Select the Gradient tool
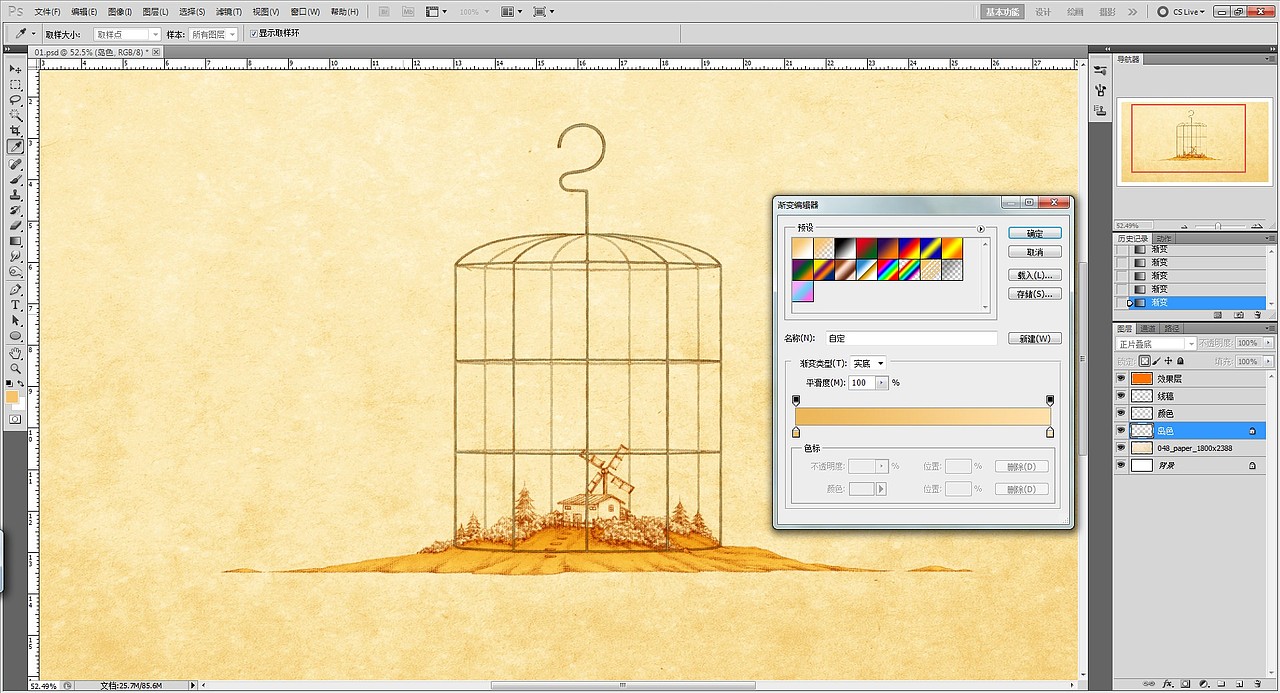 pos(15,241)
